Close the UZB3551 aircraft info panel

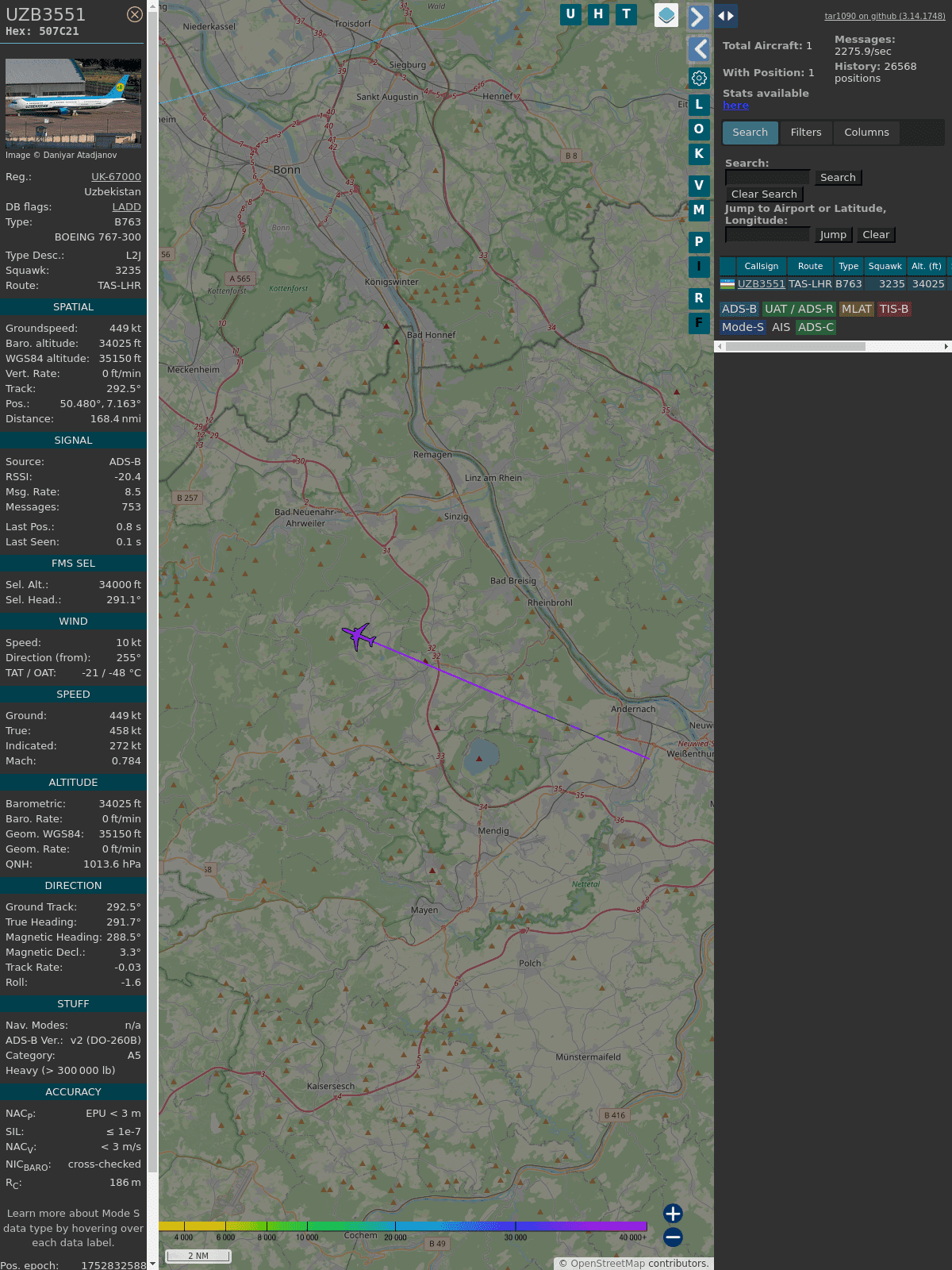tap(135, 14)
